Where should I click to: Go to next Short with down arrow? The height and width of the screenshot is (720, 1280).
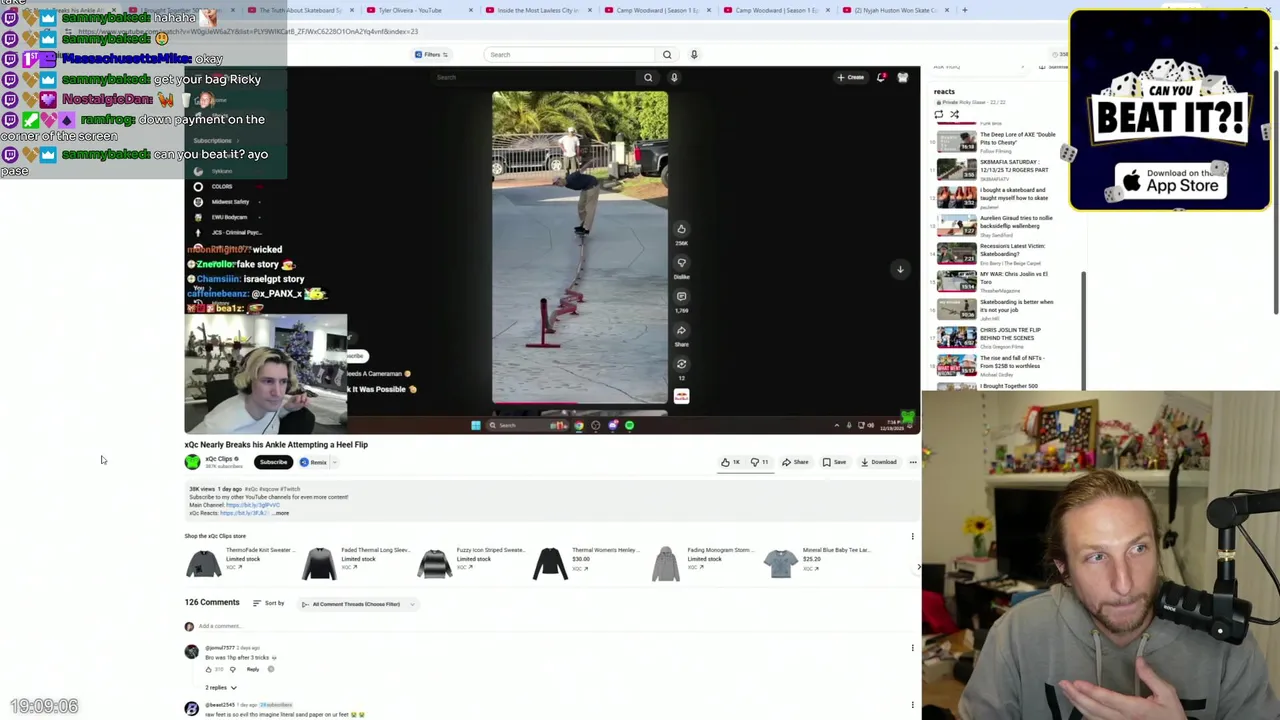[900, 269]
